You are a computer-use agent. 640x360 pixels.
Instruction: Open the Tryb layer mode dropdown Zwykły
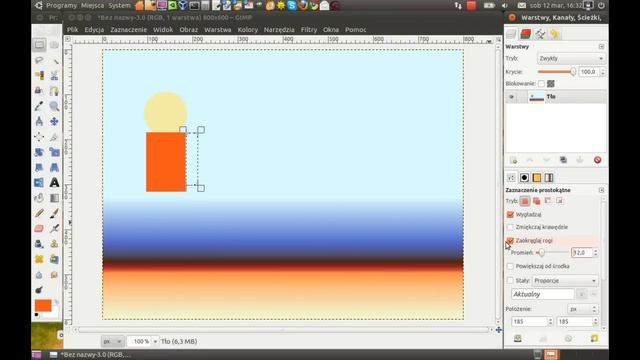[571, 58]
